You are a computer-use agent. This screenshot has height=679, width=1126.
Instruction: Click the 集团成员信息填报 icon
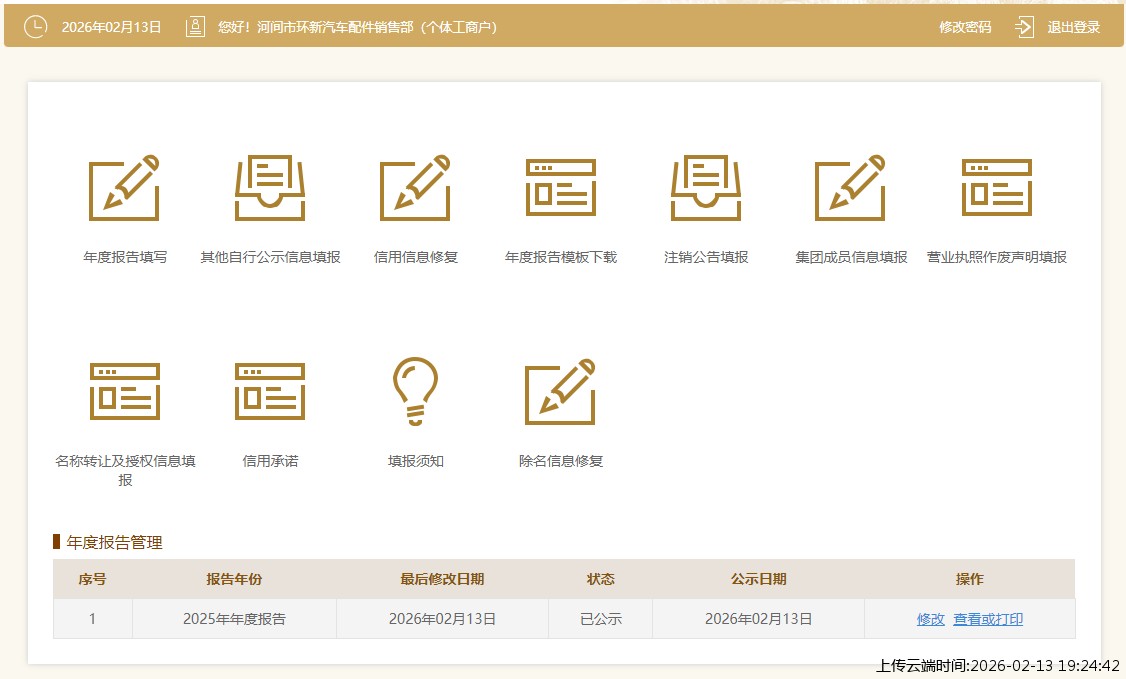click(x=851, y=188)
